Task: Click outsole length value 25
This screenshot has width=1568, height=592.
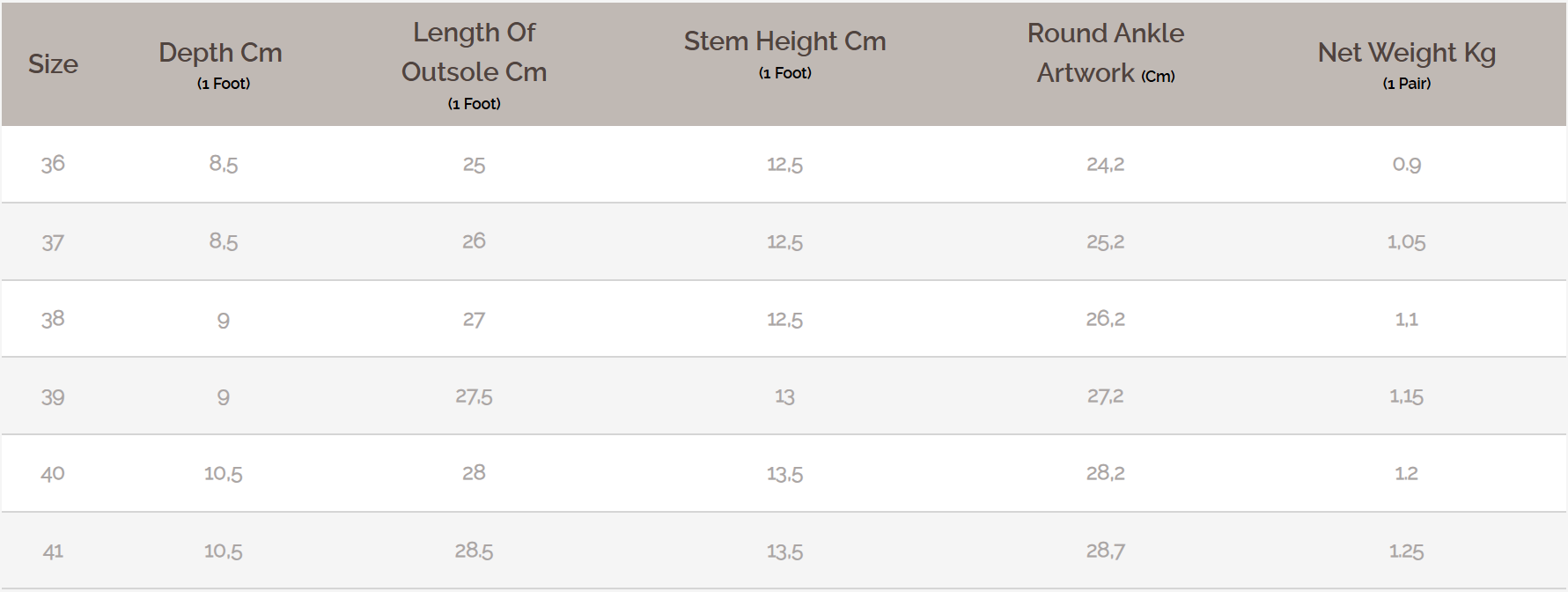Action: click(x=474, y=164)
